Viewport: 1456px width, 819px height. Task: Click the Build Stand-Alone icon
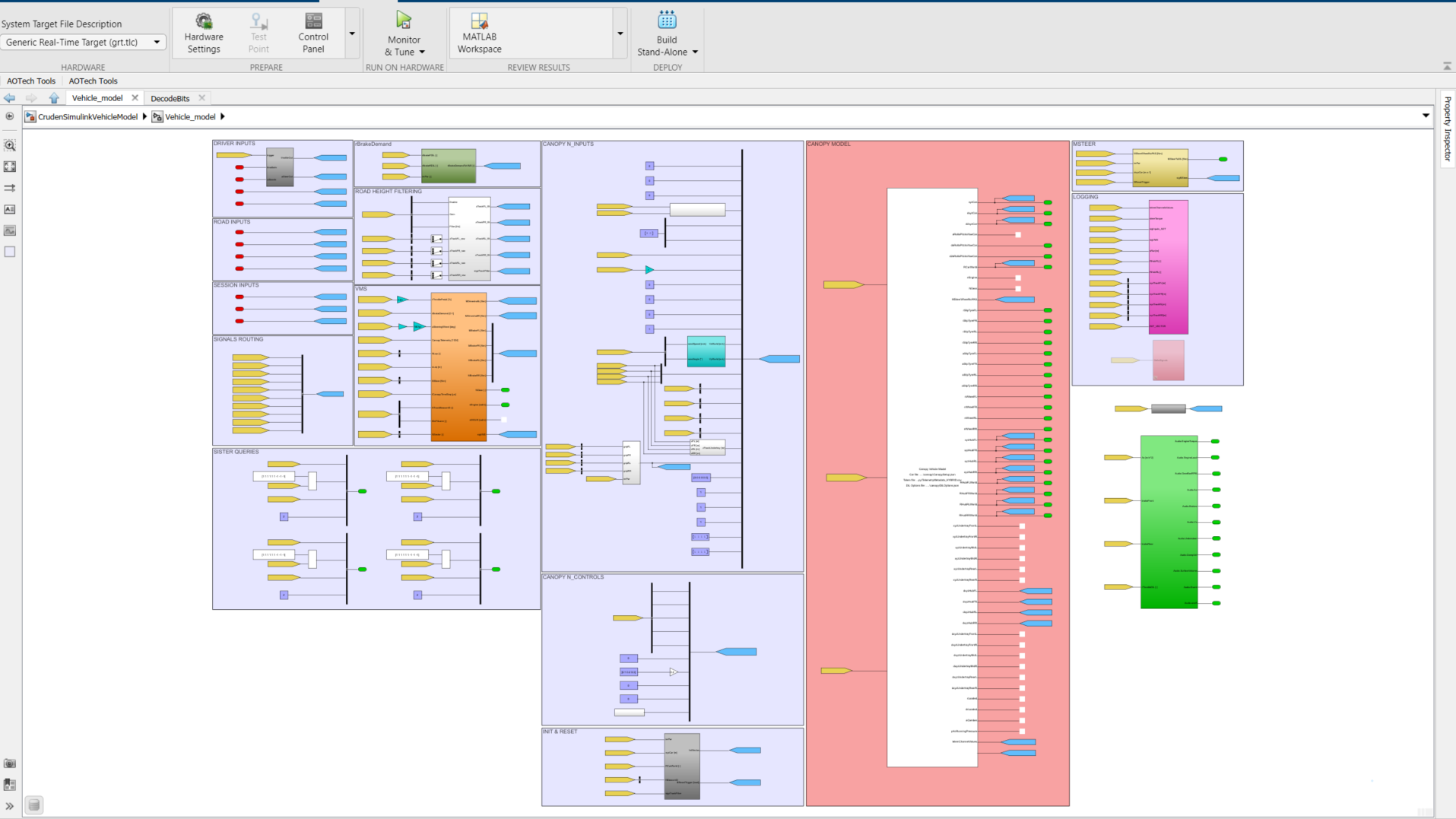(x=667, y=21)
